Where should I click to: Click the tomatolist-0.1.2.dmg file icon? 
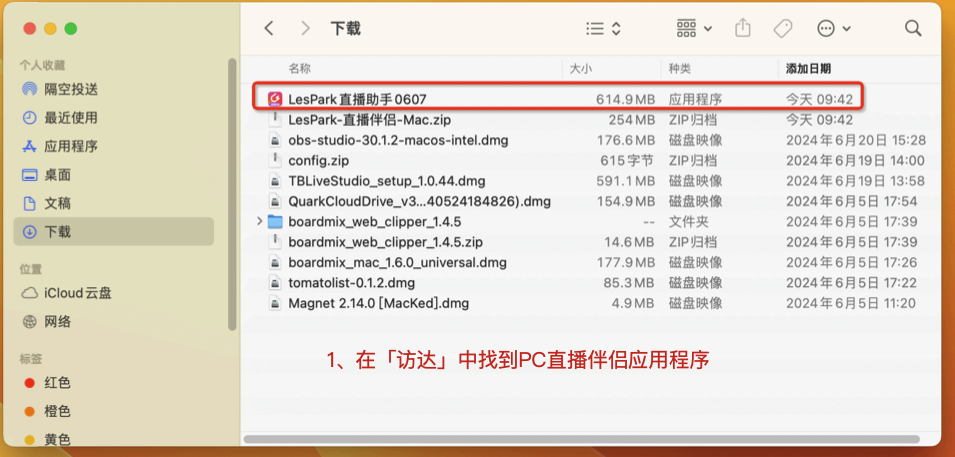(276, 283)
